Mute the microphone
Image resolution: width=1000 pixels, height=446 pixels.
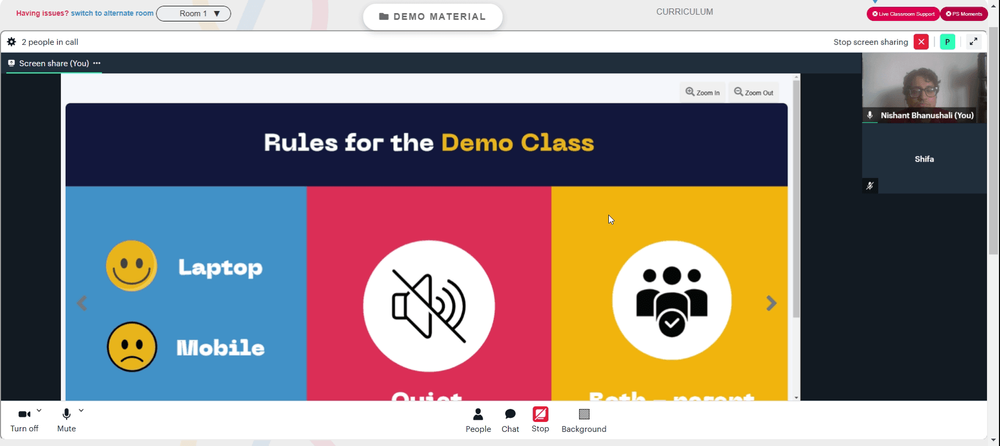(x=66, y=420)
